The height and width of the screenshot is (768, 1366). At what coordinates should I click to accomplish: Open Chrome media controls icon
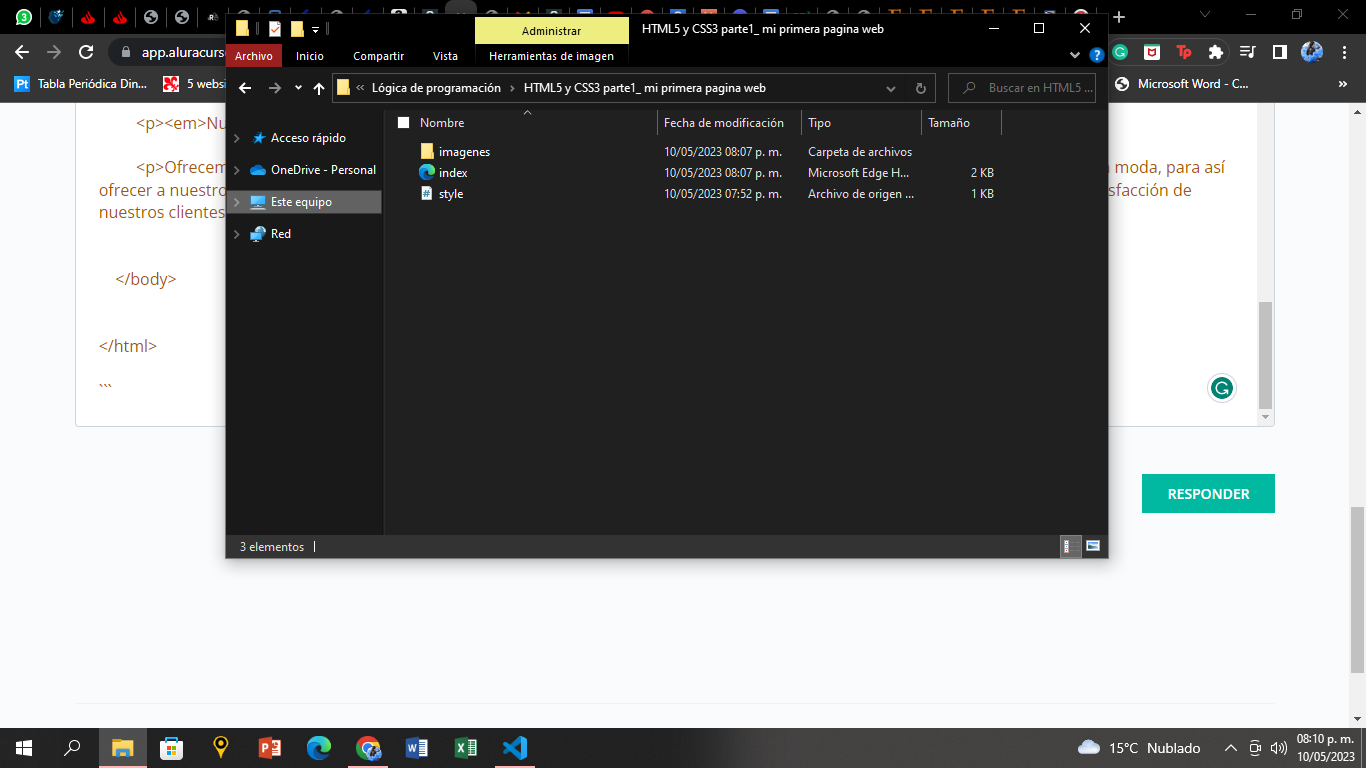(1247, 52)
